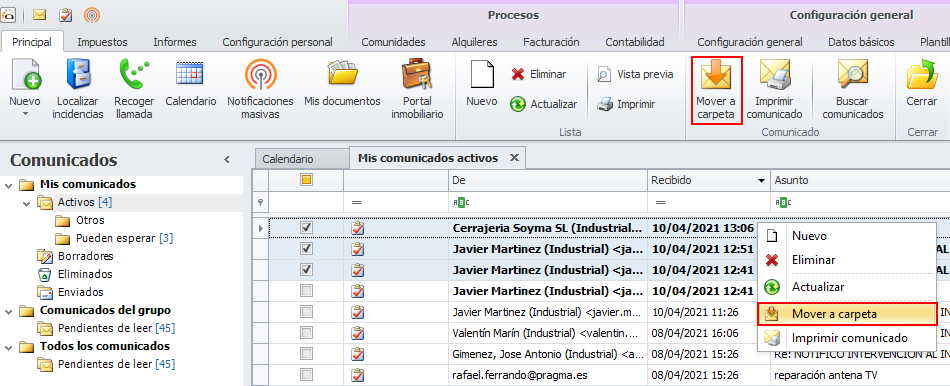The width and height of the screenshot is (950, 386).
Task: Open Portal inmobiliario
Action: 417,89
